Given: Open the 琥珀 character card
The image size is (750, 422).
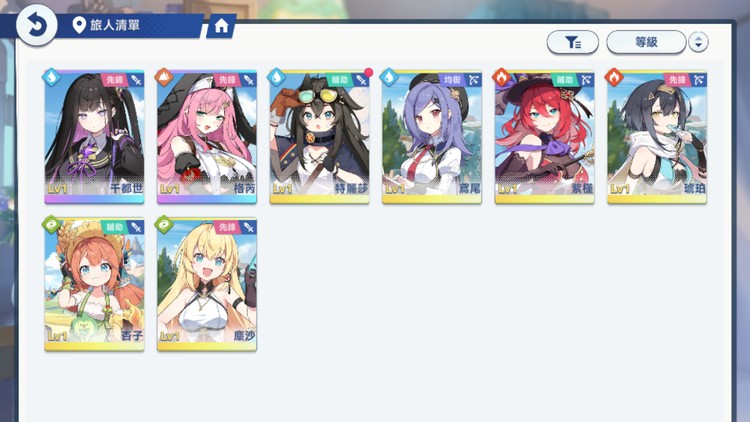Looking at the screenshot, I should pyautogui.click(x=657, y=137).
